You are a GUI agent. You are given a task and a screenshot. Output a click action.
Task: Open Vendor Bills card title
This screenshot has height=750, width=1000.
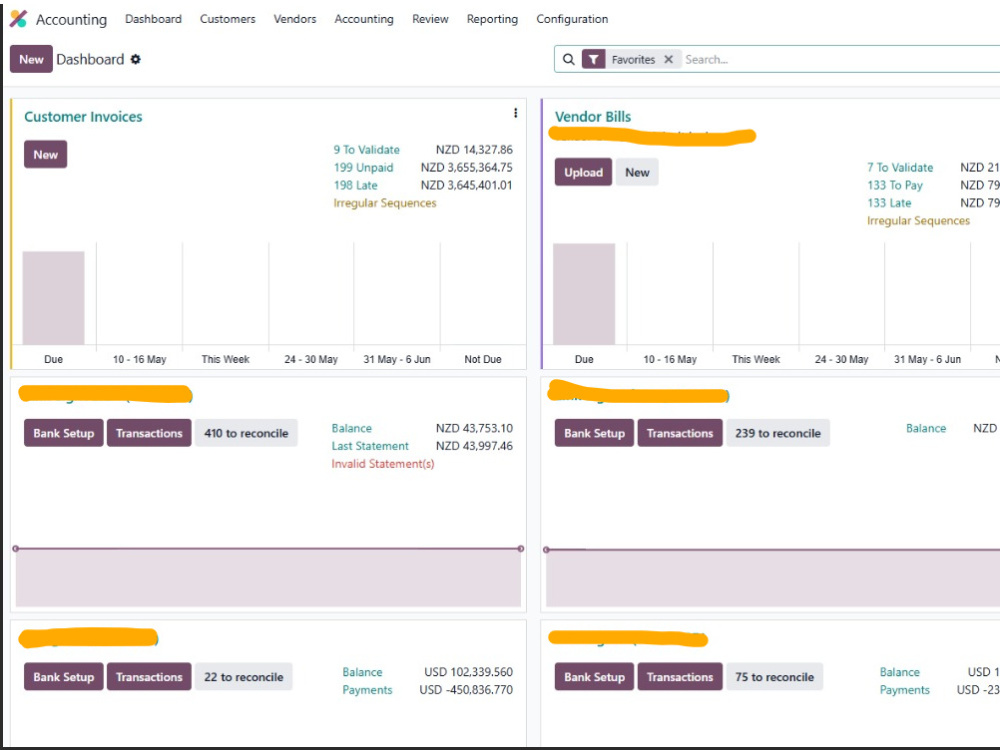[592, 117]
